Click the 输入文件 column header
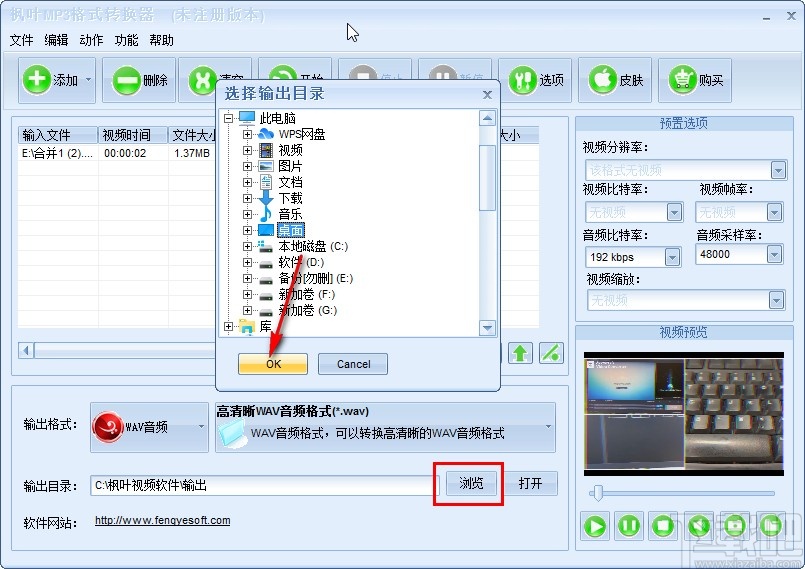Viewport: 805px width, 569px height. point(58,135)
